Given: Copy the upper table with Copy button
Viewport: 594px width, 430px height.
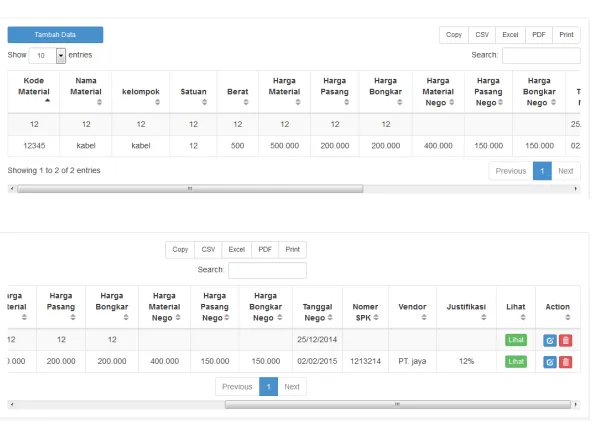Looking at the screenshot, I should coord(454,34).
